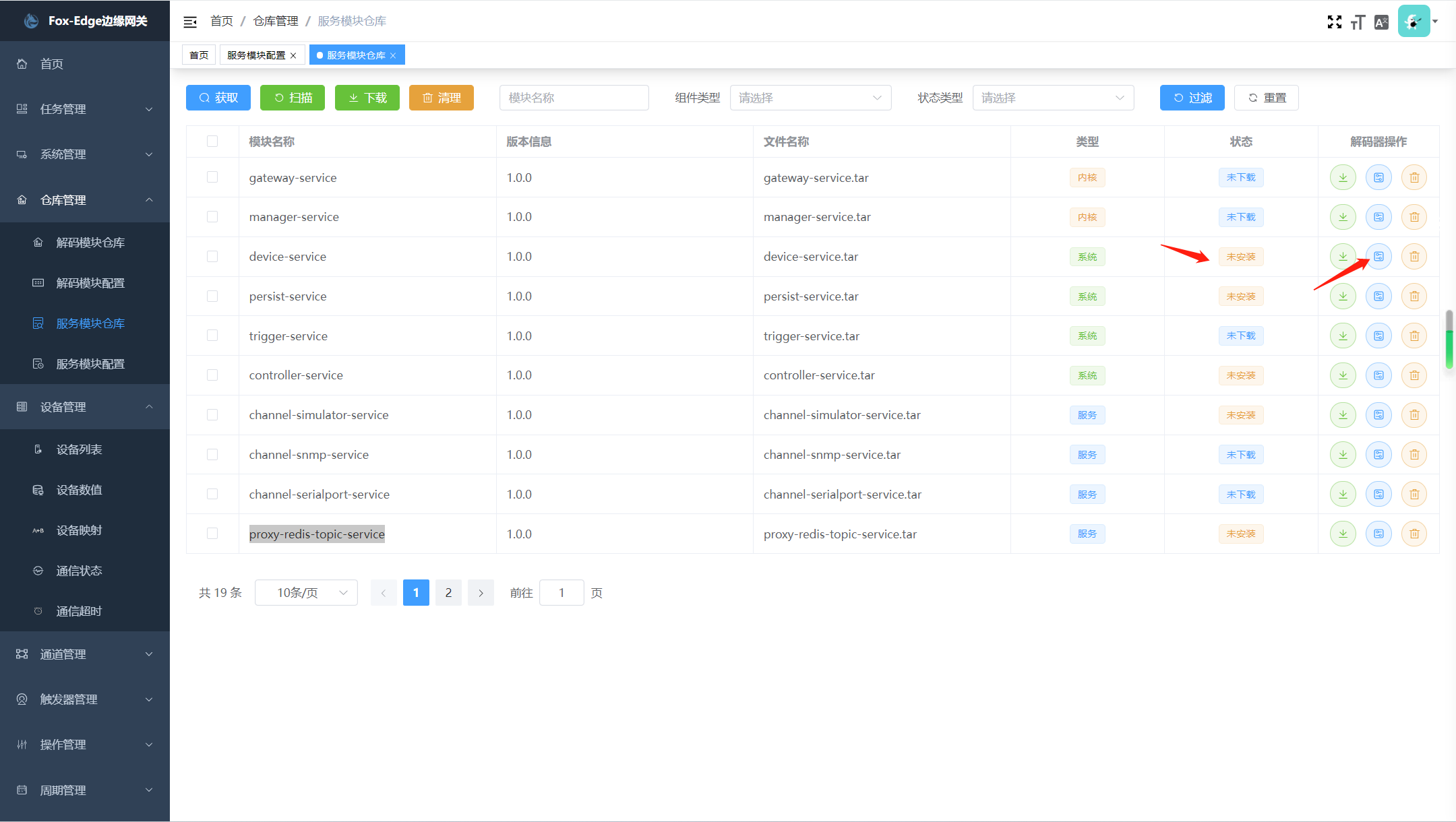
Task: Open the font size setting icon
Action: tap(1358, 22)
